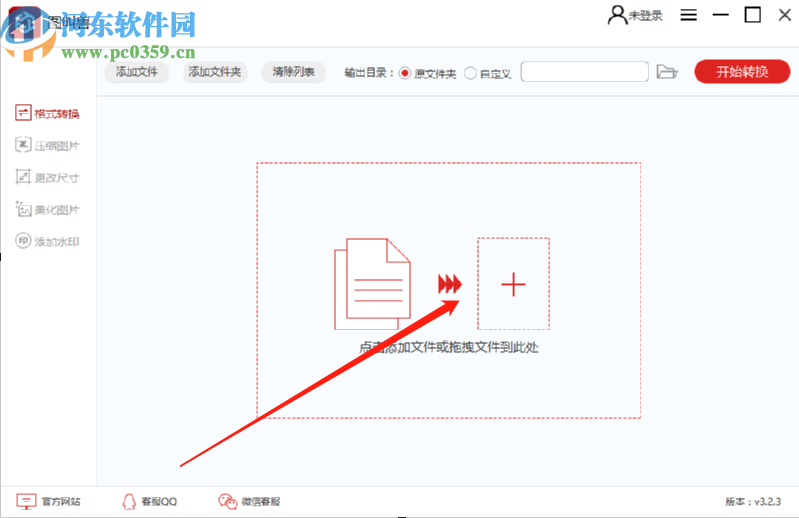Image resolution: width=799 pixels, height=518 pixels.
Task: Minimize the application window
Action: [721, 15]
